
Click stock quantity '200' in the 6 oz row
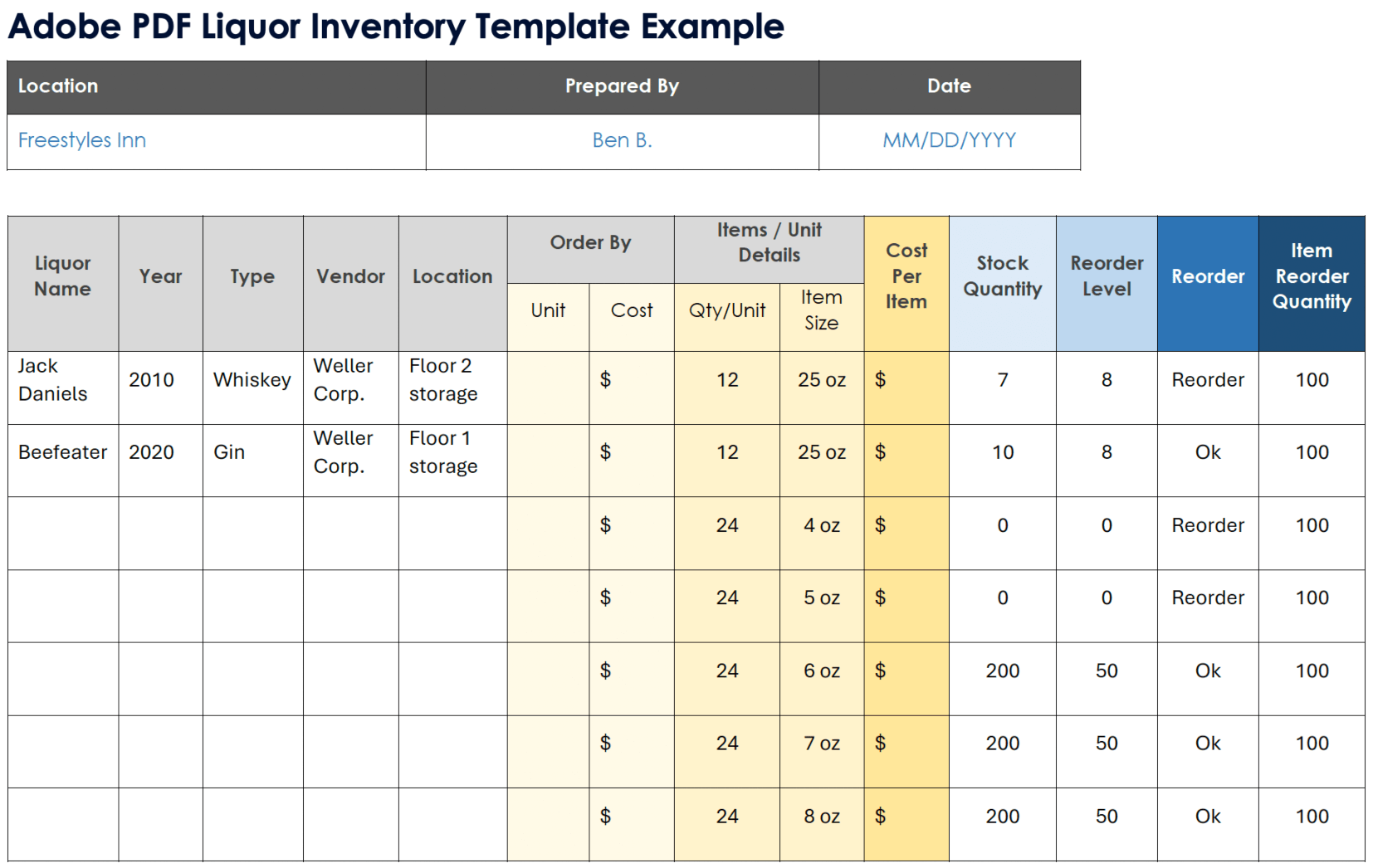[x=1003, y=679]
